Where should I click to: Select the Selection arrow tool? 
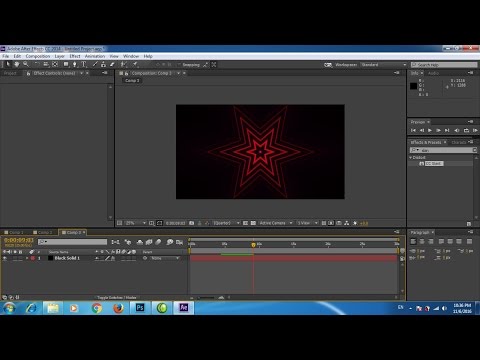pos(8,64)
